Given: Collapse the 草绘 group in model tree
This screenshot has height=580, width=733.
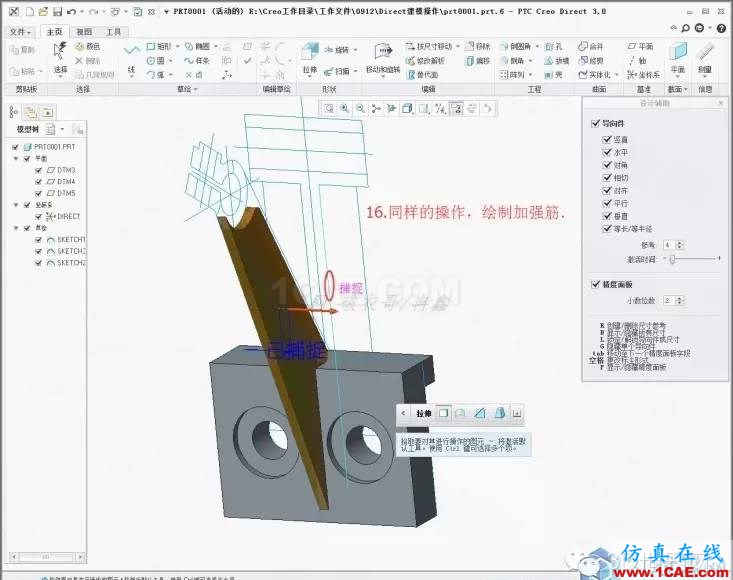Looking at the screenshot, I should (x=16, y=228).
